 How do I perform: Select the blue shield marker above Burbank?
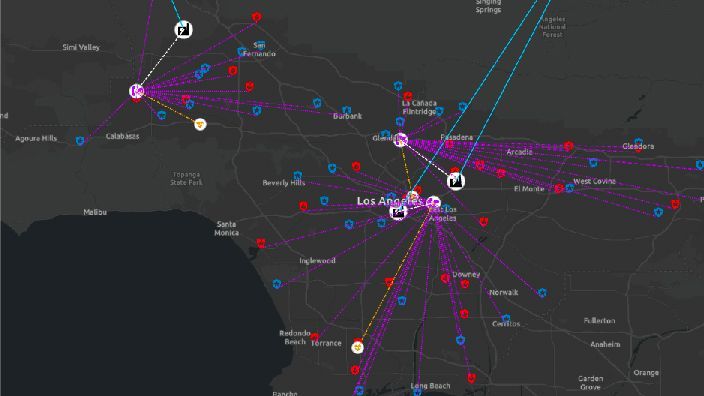346,110
